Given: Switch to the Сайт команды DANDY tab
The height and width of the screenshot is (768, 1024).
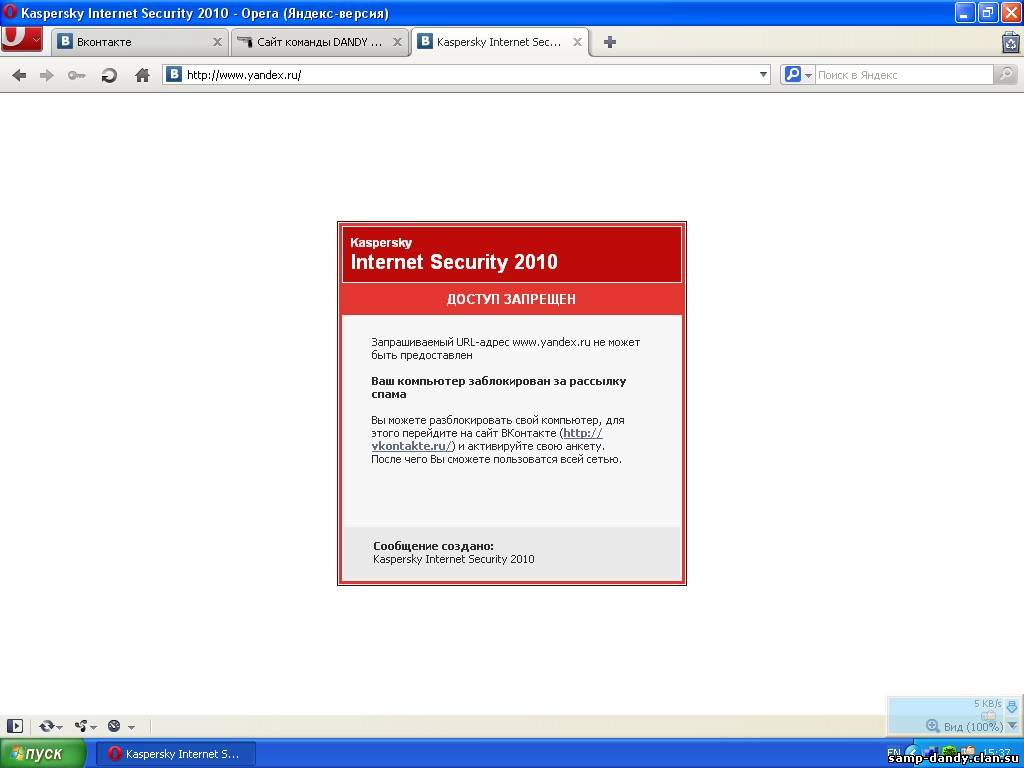Looking at the screenshot, I should tap(320, 42).
